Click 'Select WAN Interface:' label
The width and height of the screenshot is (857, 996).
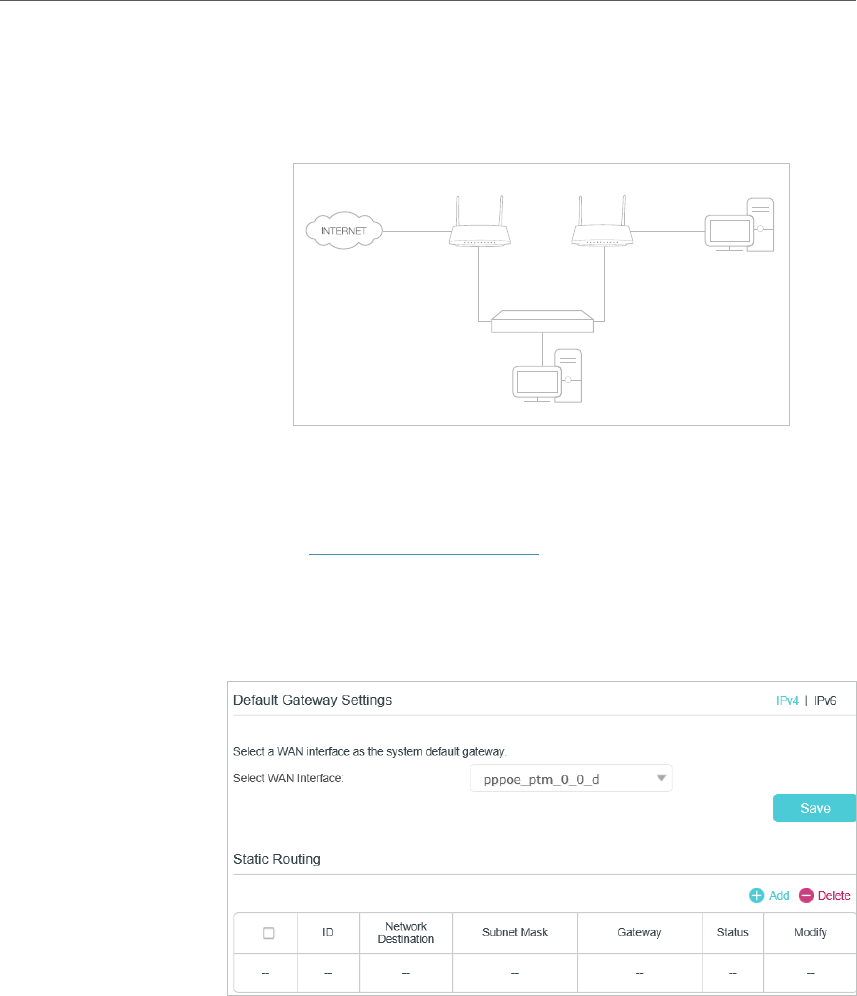(288, 778)
